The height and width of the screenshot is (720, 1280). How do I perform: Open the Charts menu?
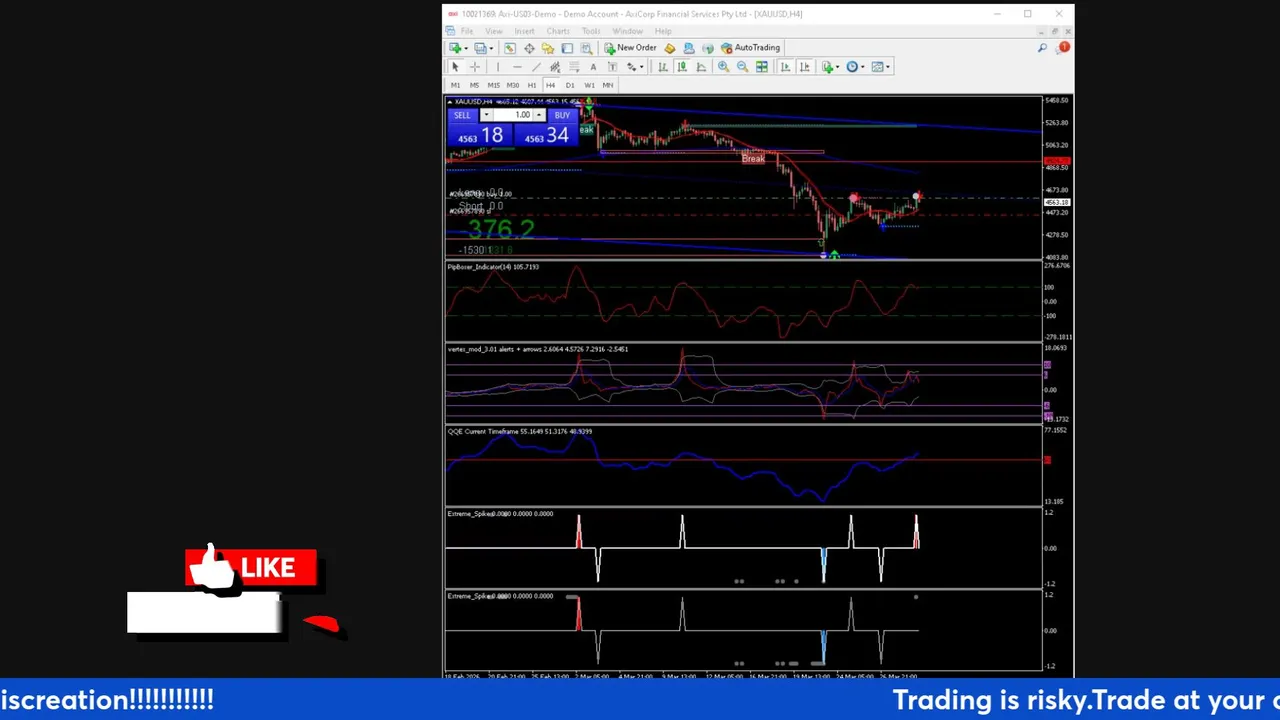[x=558, y=31]
